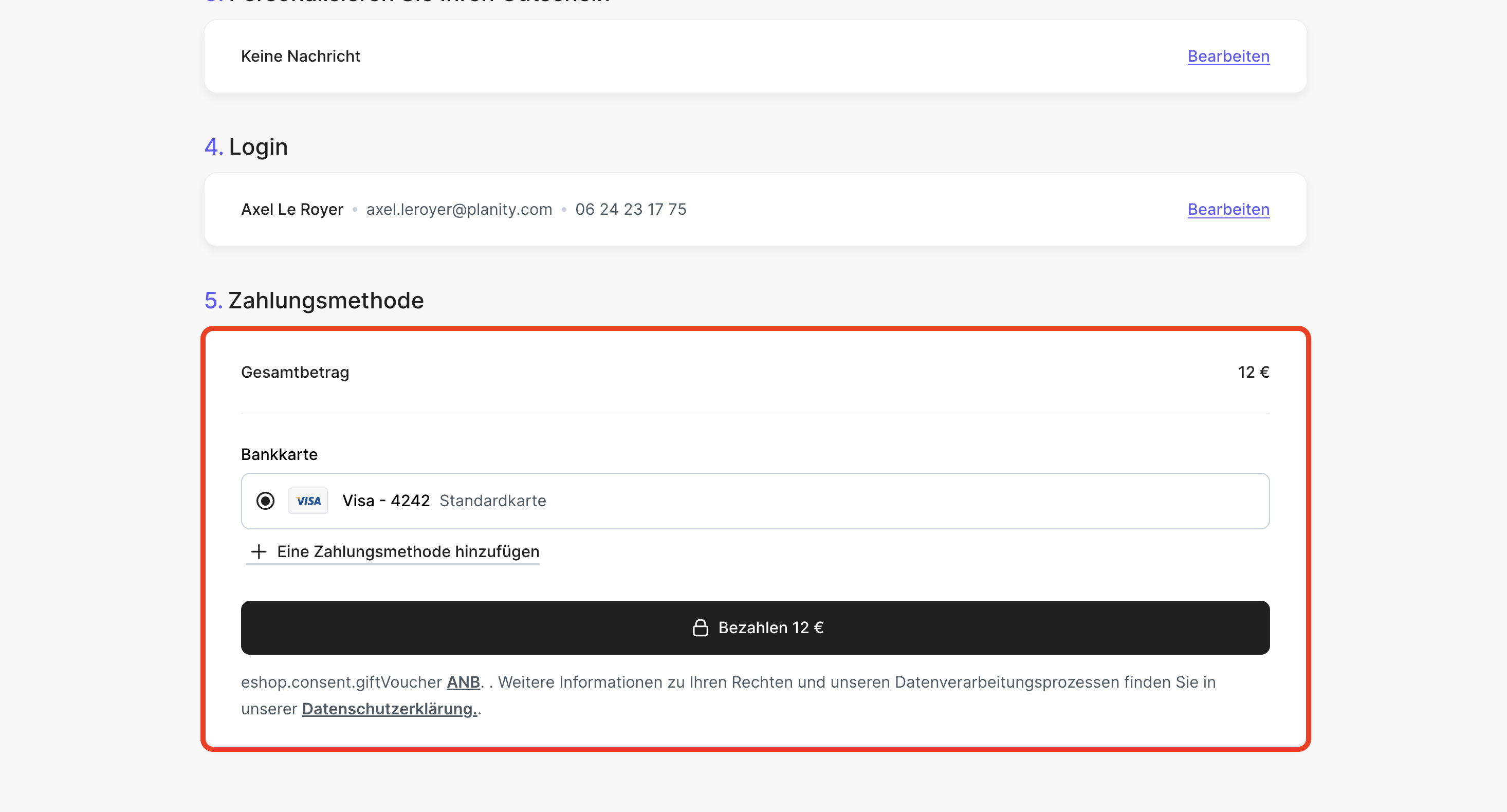Edit the voucher message via Bearbeiten

[1228, 56]
